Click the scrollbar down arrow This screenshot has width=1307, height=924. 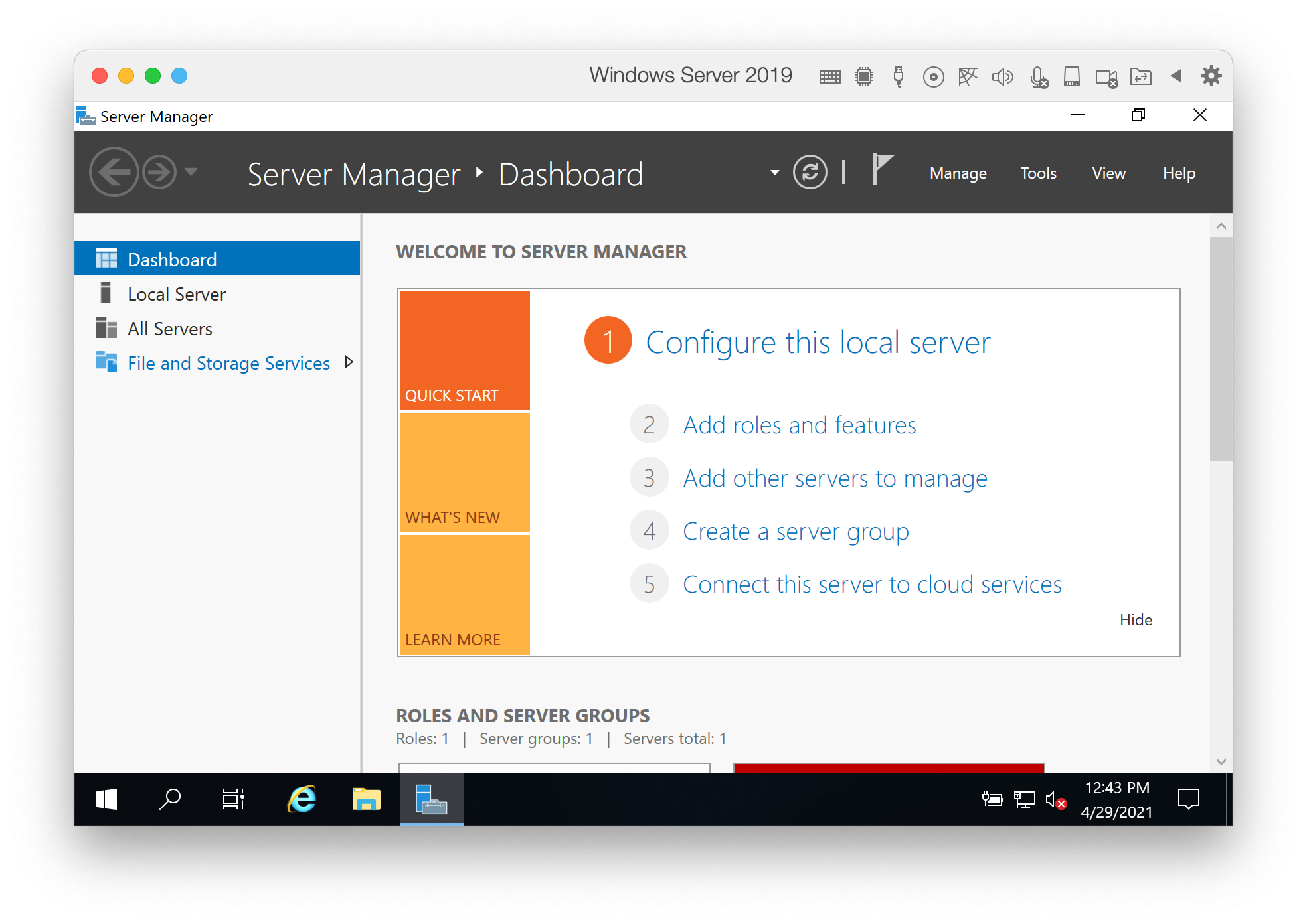[1221, 761]
